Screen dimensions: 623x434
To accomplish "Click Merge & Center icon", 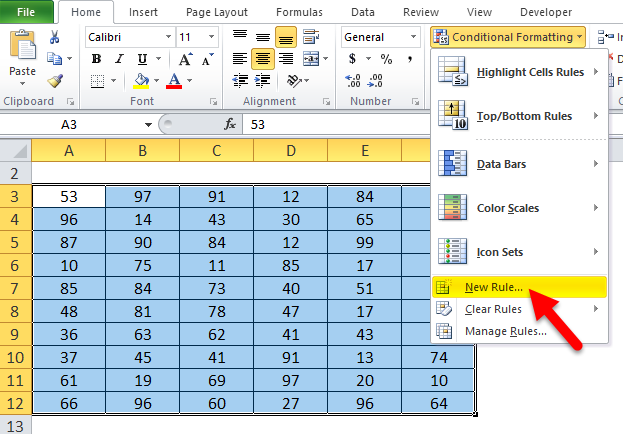I will (311, 59).
